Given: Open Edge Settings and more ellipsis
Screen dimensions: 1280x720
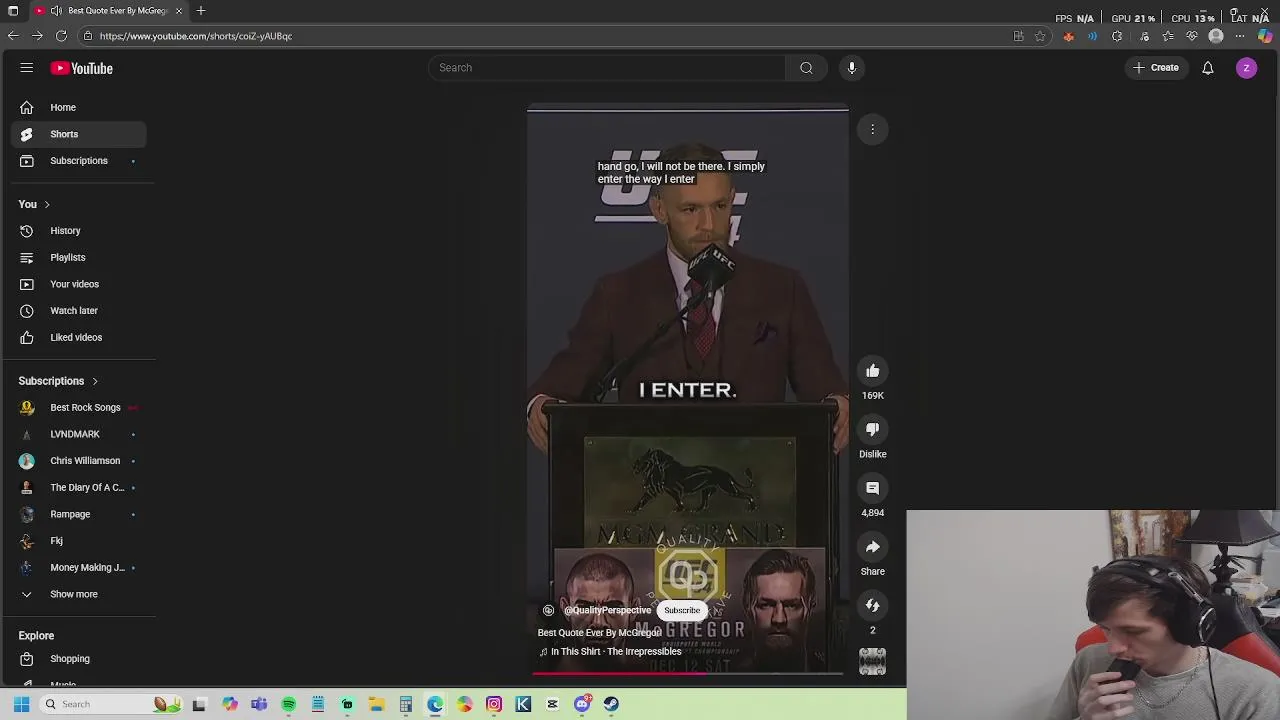Looking at the screenshot, I should pyautogui.click(x=1240, y=36).
